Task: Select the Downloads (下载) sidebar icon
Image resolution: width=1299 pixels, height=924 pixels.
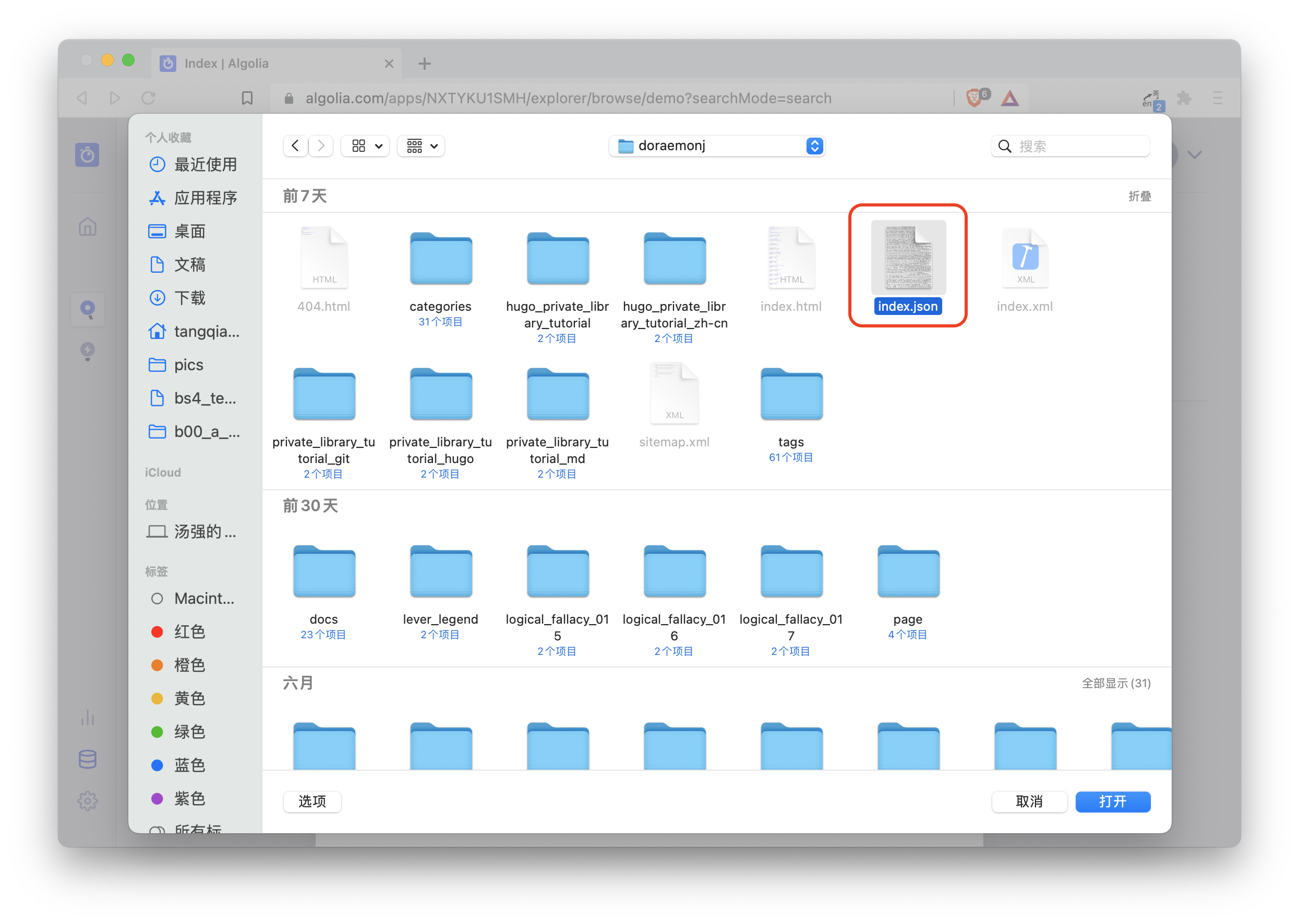Action: click(x=158, y=298)
